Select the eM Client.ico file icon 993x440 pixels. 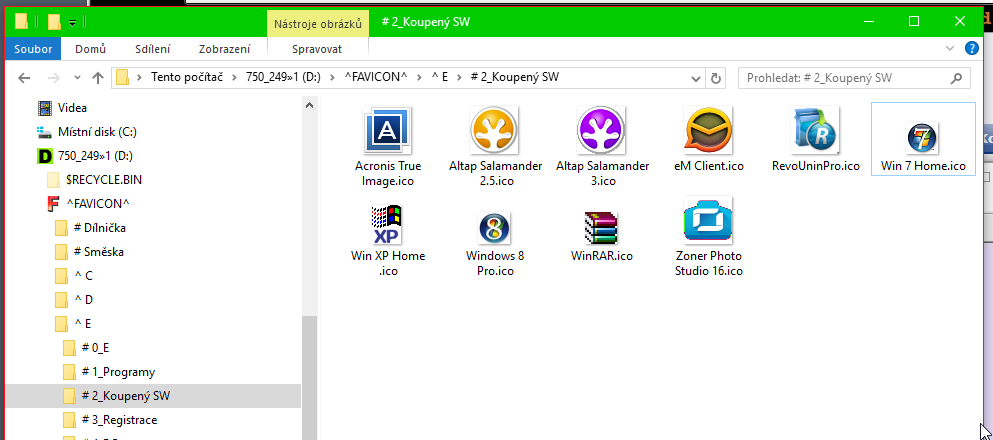[709, 131]
